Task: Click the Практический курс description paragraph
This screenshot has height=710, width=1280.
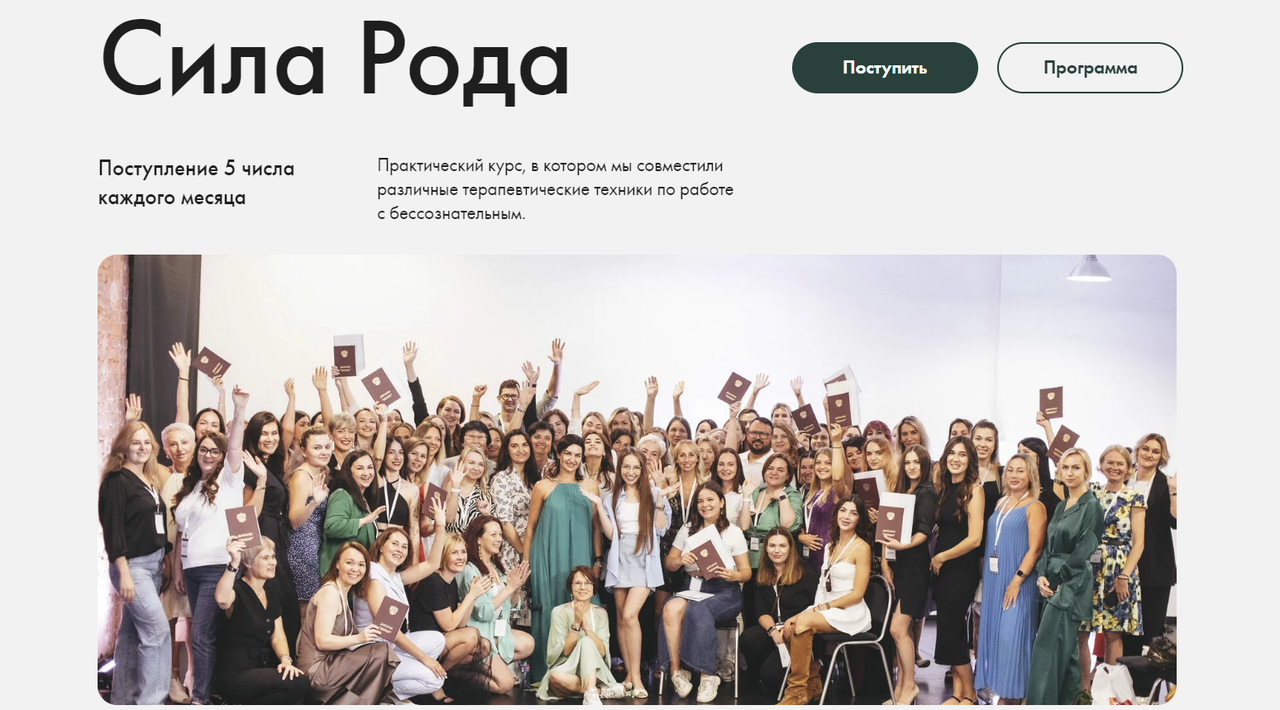Action: pos(556,189)
